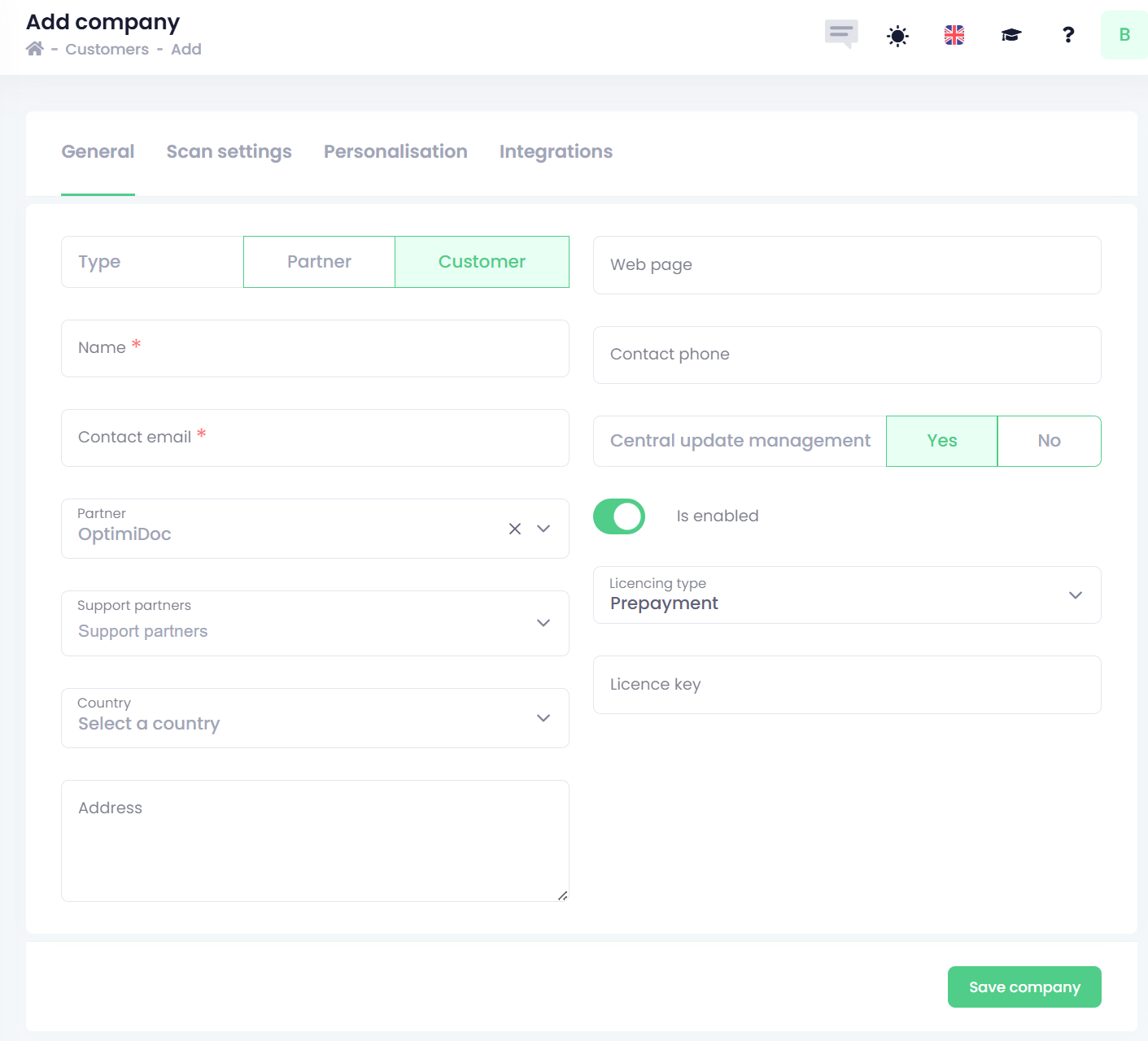The width and height of the screenshot is (1148, 1041).
Task: Set Central update management to No
Action: [x=1049, y=441]
